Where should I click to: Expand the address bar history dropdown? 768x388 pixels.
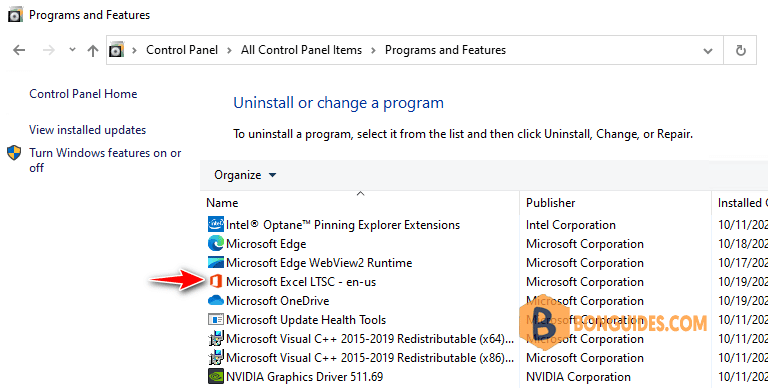click(x=708, y=50)
